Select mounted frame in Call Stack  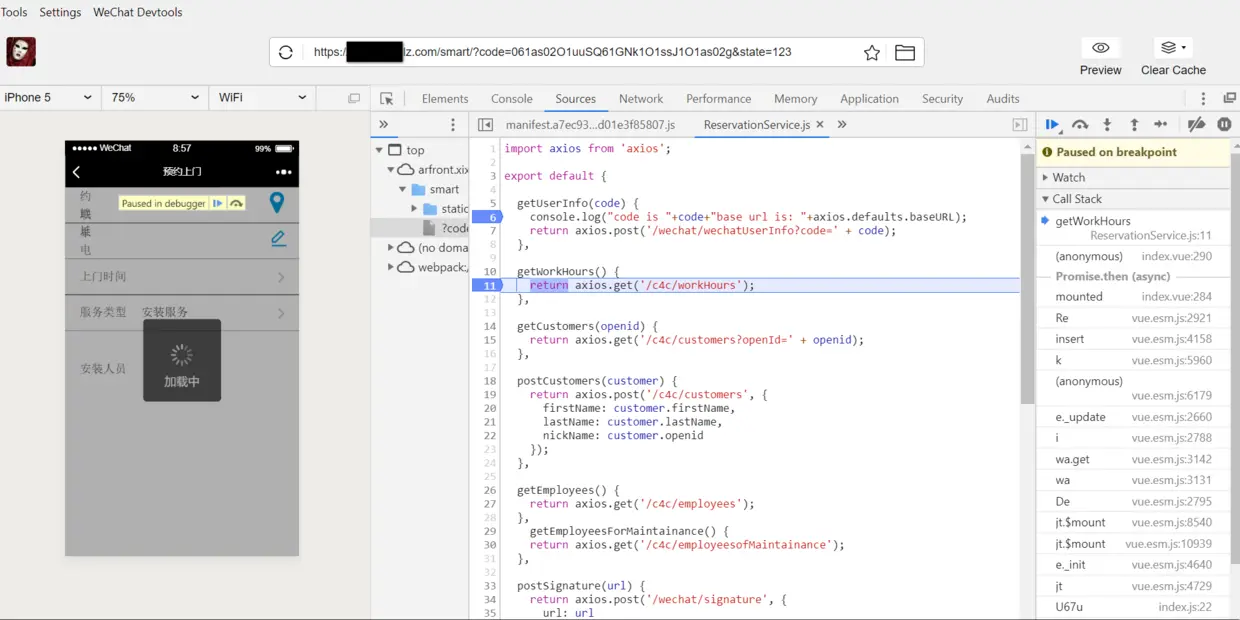pos(1079,297)
